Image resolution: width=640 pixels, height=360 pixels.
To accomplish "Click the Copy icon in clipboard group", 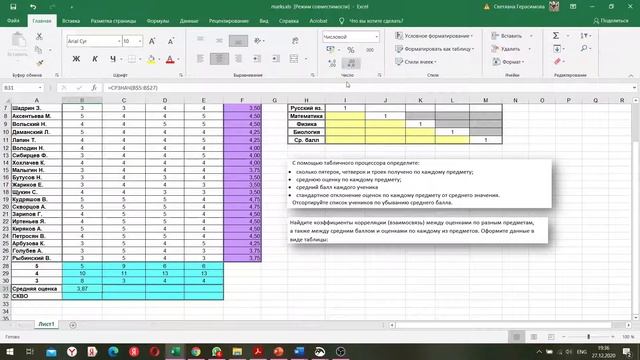I will click(39, 50).
